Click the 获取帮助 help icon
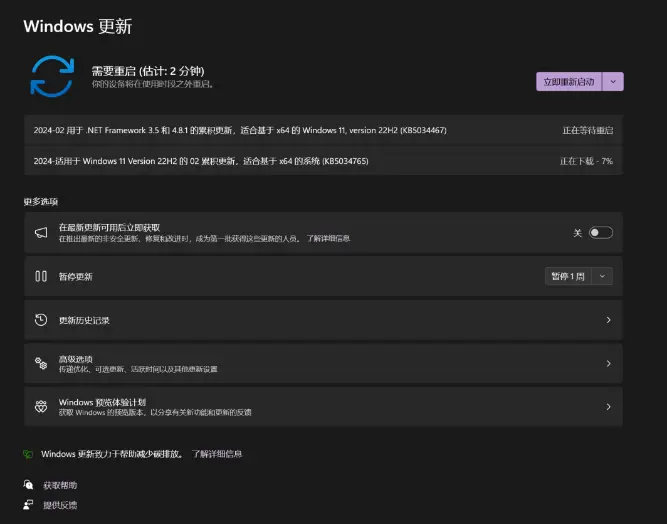 pyautogui.click(x=28, y=484)
